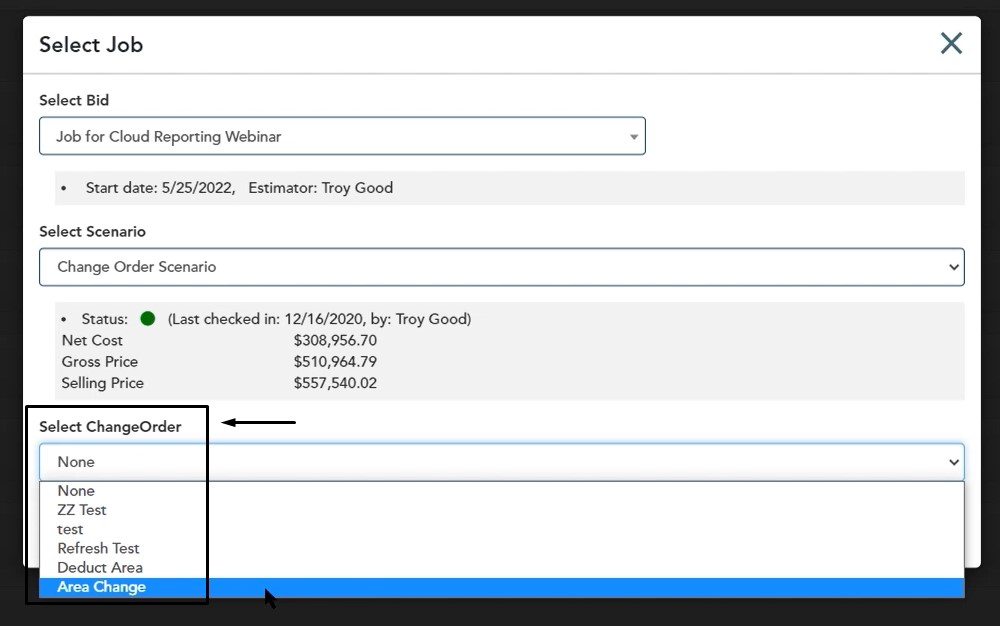Select the ZZ Test change order
Screen dimensions: 1000x626
[82, 510]
